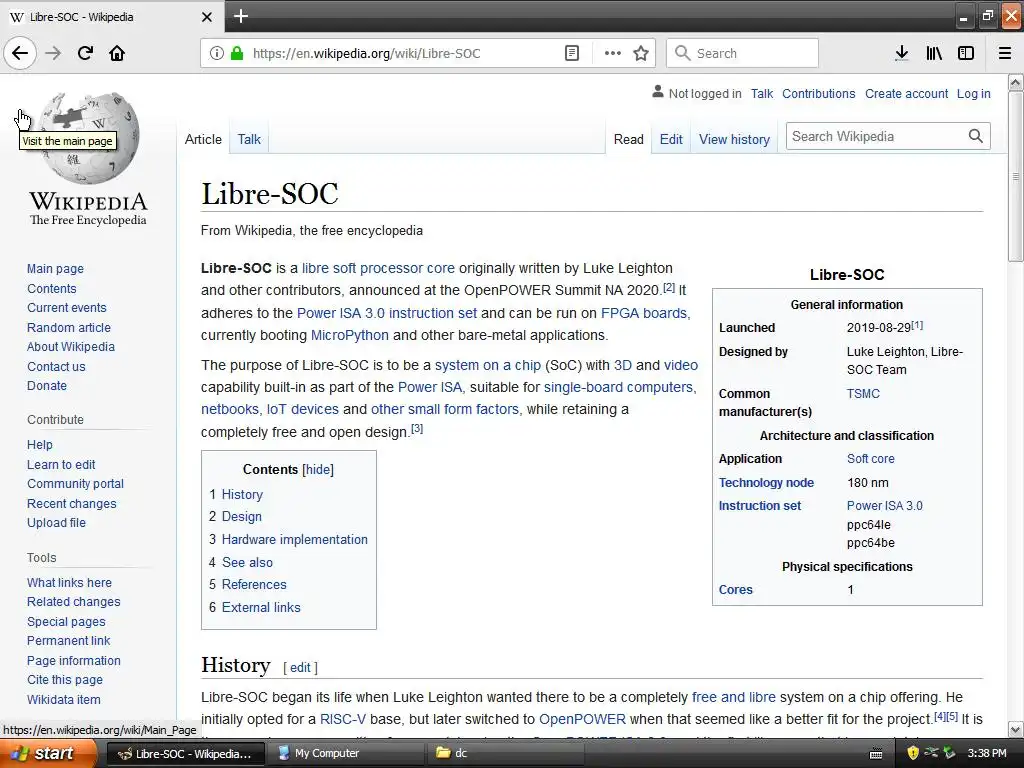Reload the current page

click(x=85, y=53)
